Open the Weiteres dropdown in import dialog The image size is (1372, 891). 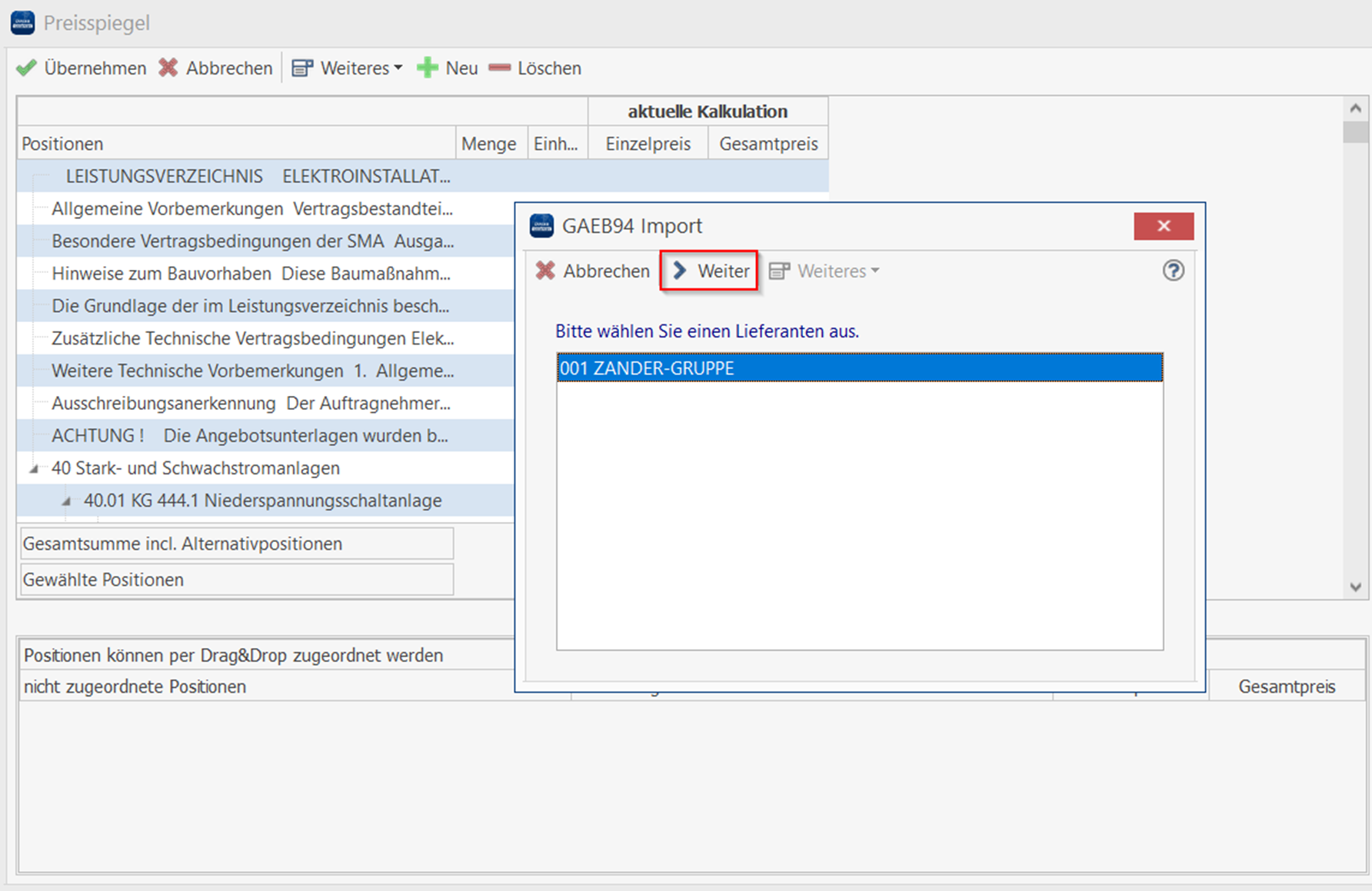[824, 271]
